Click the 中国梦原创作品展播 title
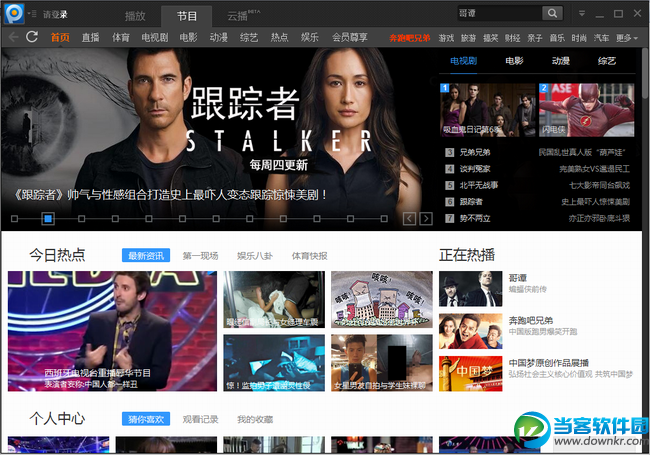This screenshot has width=650, height=455. tap(549, 363)
